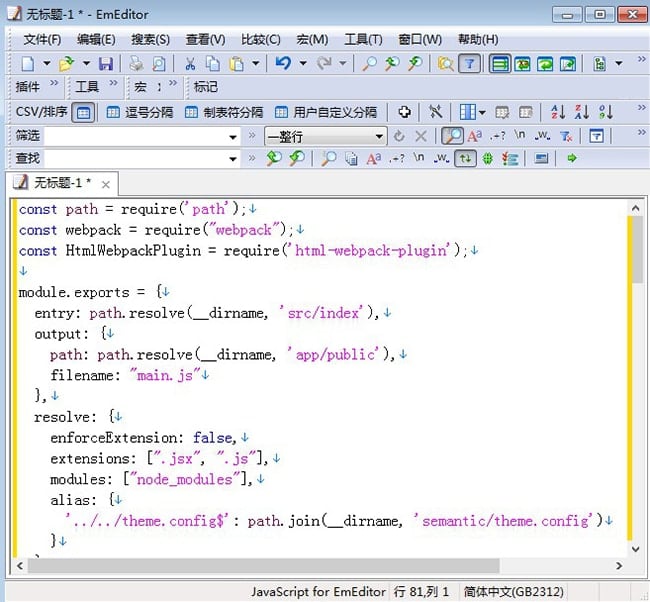The image size is (650, 602).
Task: Click the Paste clipboard icon
Action: click(236, 64)
